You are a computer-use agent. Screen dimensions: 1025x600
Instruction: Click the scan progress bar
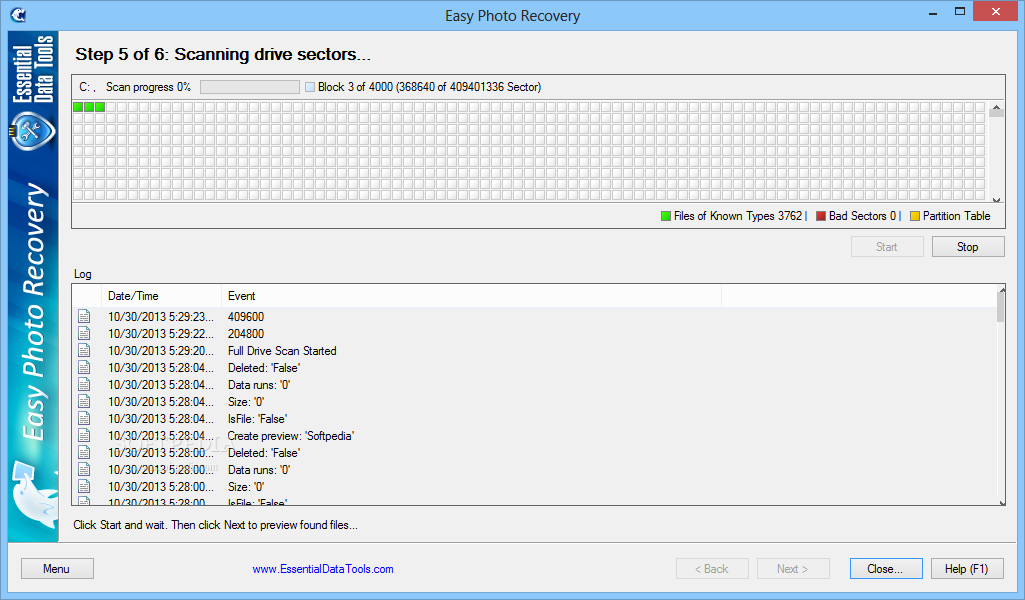pyautogui.click(x=250, y=87)
